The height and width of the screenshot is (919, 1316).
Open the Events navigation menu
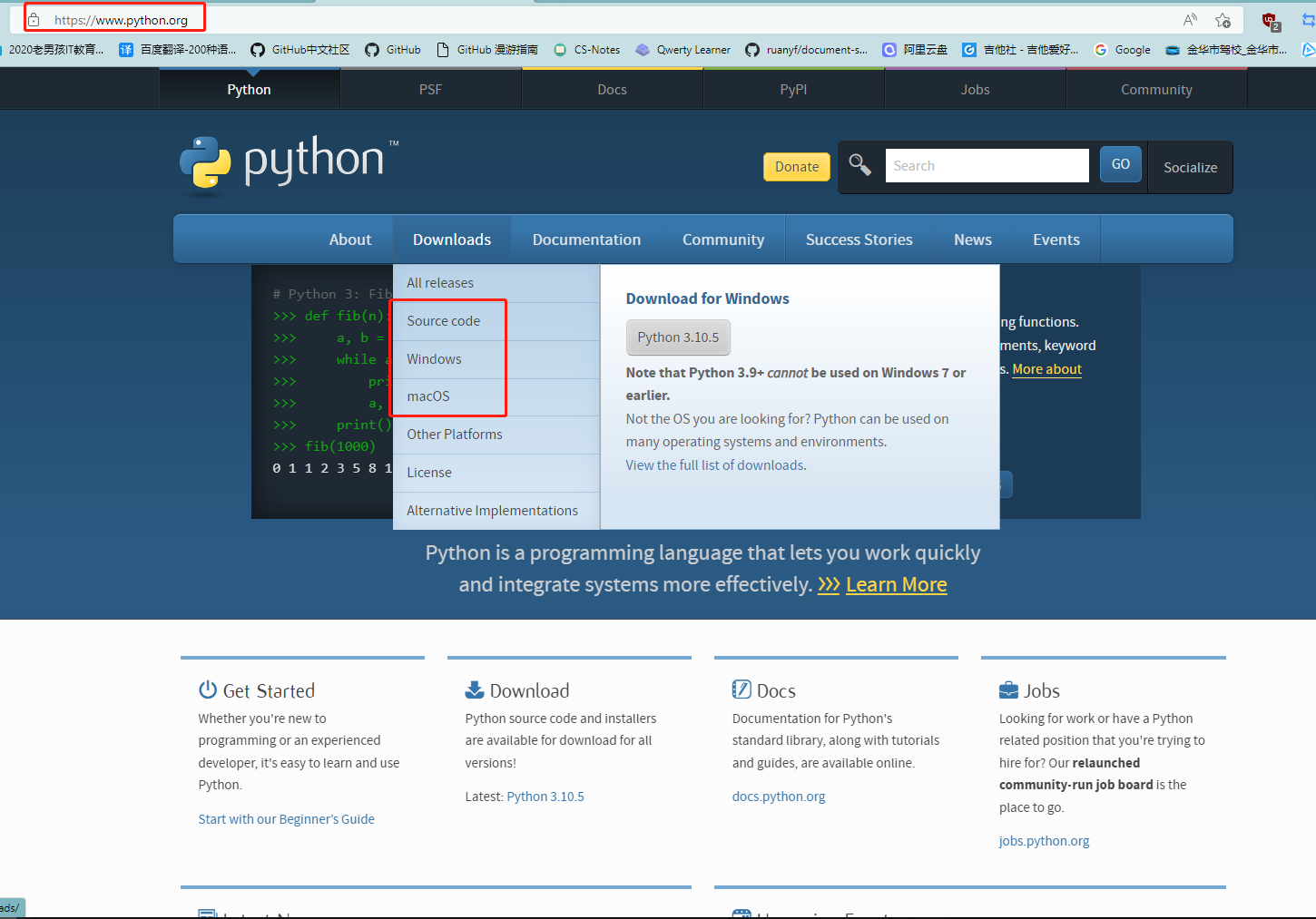1056,240
